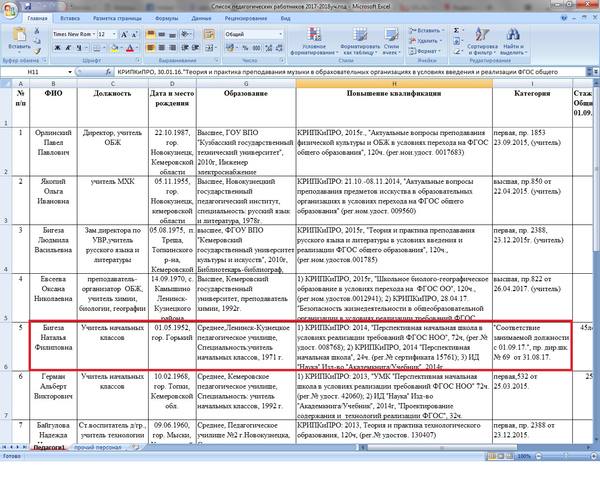This screenshot has width=600, height=480.
Task: Increase decimal places
Action: pyautogui.click(x=269, y=48)
